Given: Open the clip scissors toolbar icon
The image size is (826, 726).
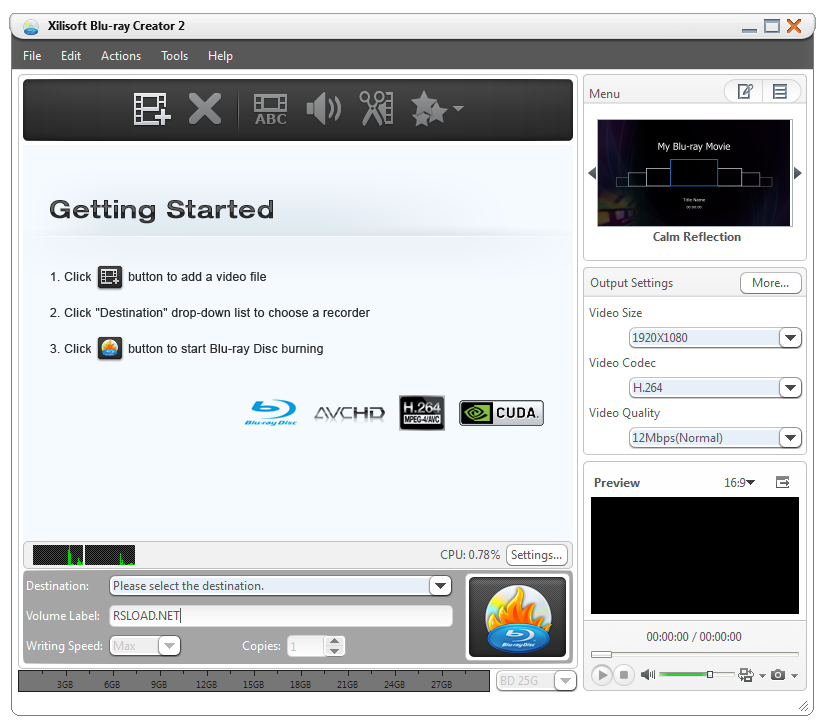Looking at the screenshot, I should [376, 109].
